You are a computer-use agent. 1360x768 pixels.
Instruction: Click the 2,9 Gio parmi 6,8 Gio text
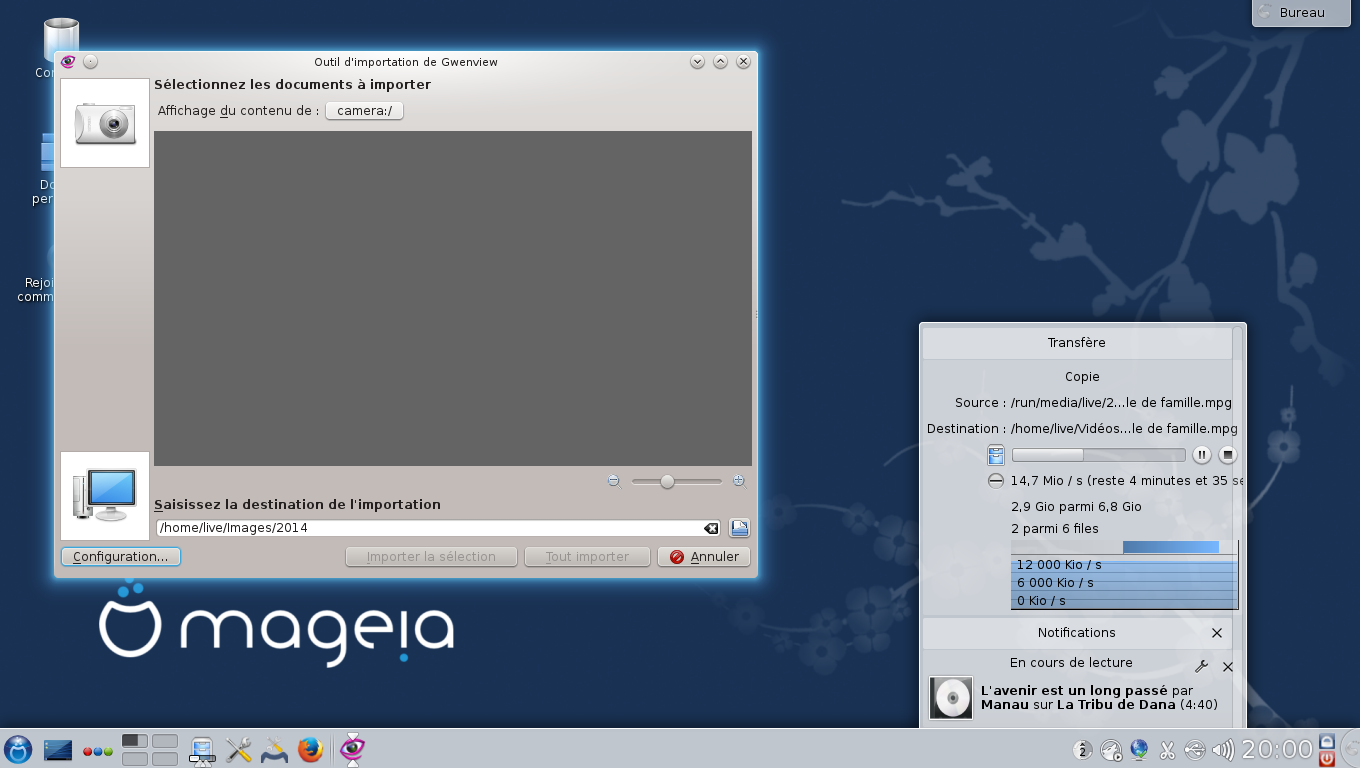[1076, 507]
